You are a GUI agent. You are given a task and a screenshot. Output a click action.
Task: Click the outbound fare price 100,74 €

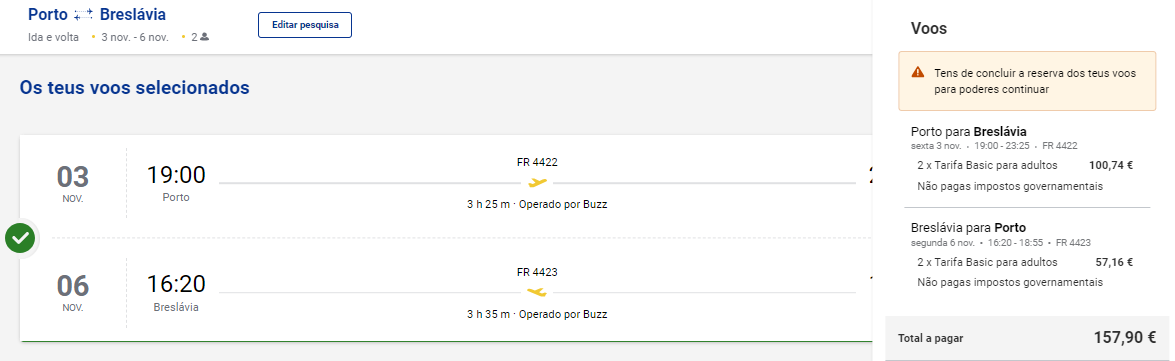click(1111, 166)
